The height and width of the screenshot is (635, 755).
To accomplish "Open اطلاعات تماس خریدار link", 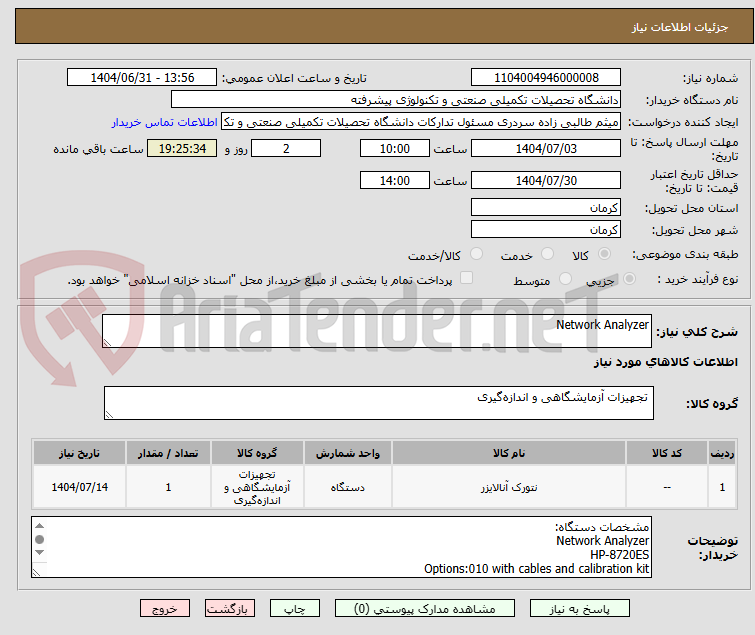I will [165, 122].
